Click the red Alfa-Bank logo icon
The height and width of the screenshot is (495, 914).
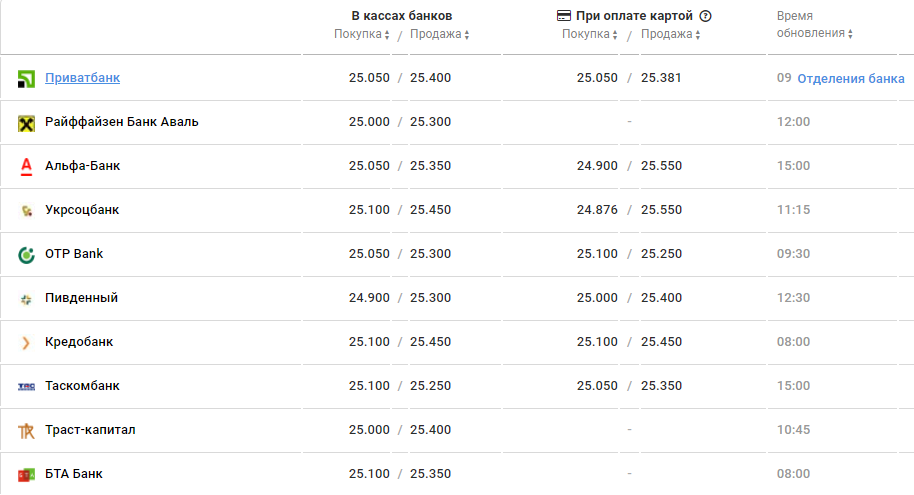[27, 166]
